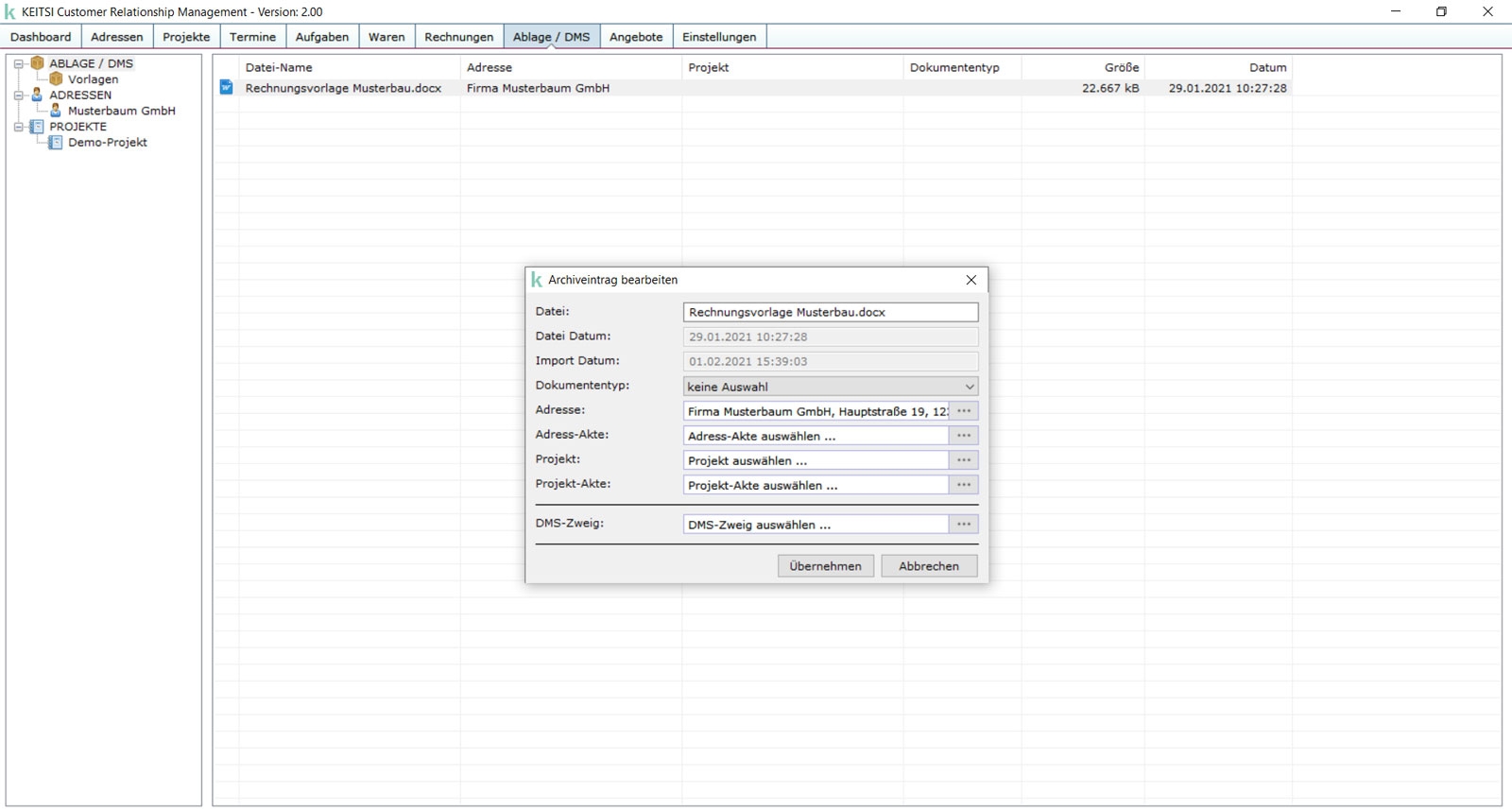Click the DMS-Zweig auswählen field

(816, 525)
